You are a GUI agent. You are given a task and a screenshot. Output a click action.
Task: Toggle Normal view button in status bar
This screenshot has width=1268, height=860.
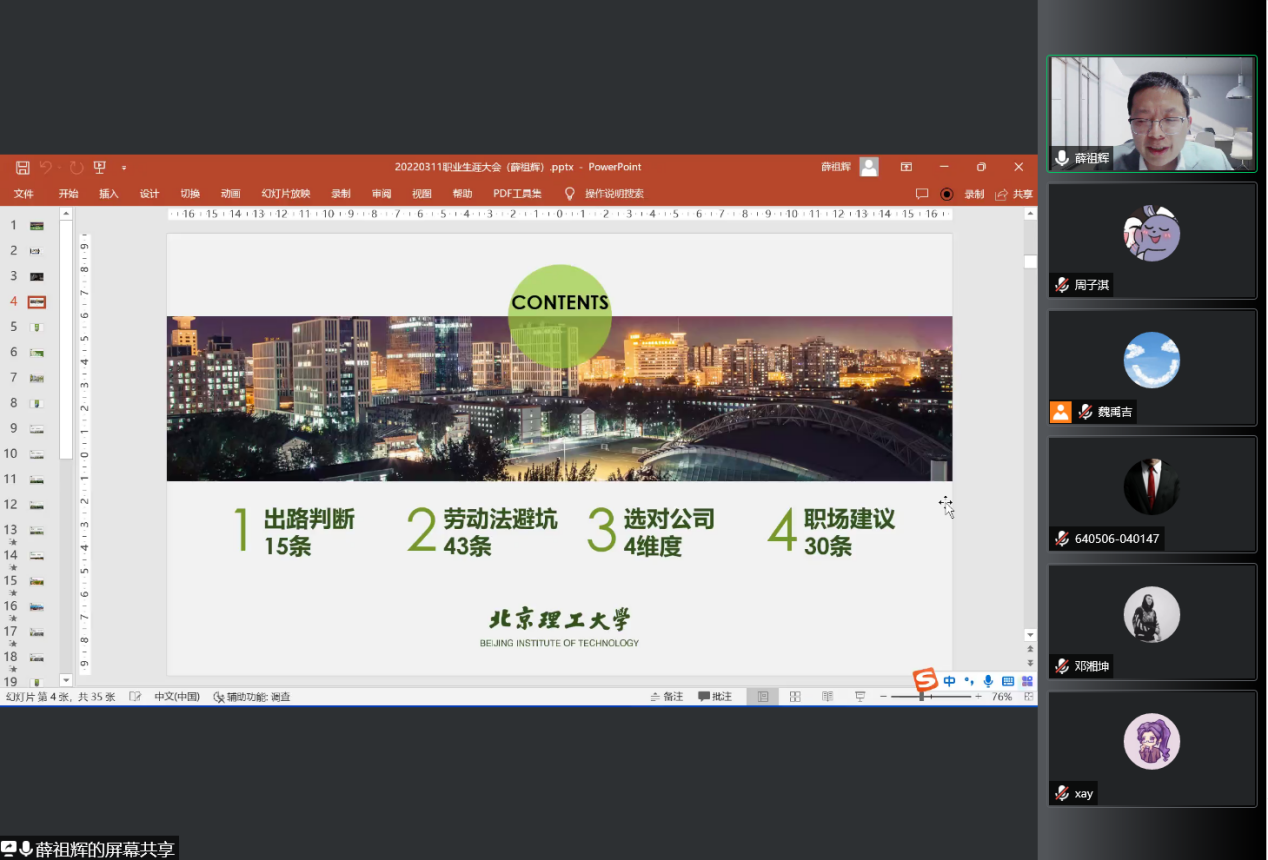point(762,697)
